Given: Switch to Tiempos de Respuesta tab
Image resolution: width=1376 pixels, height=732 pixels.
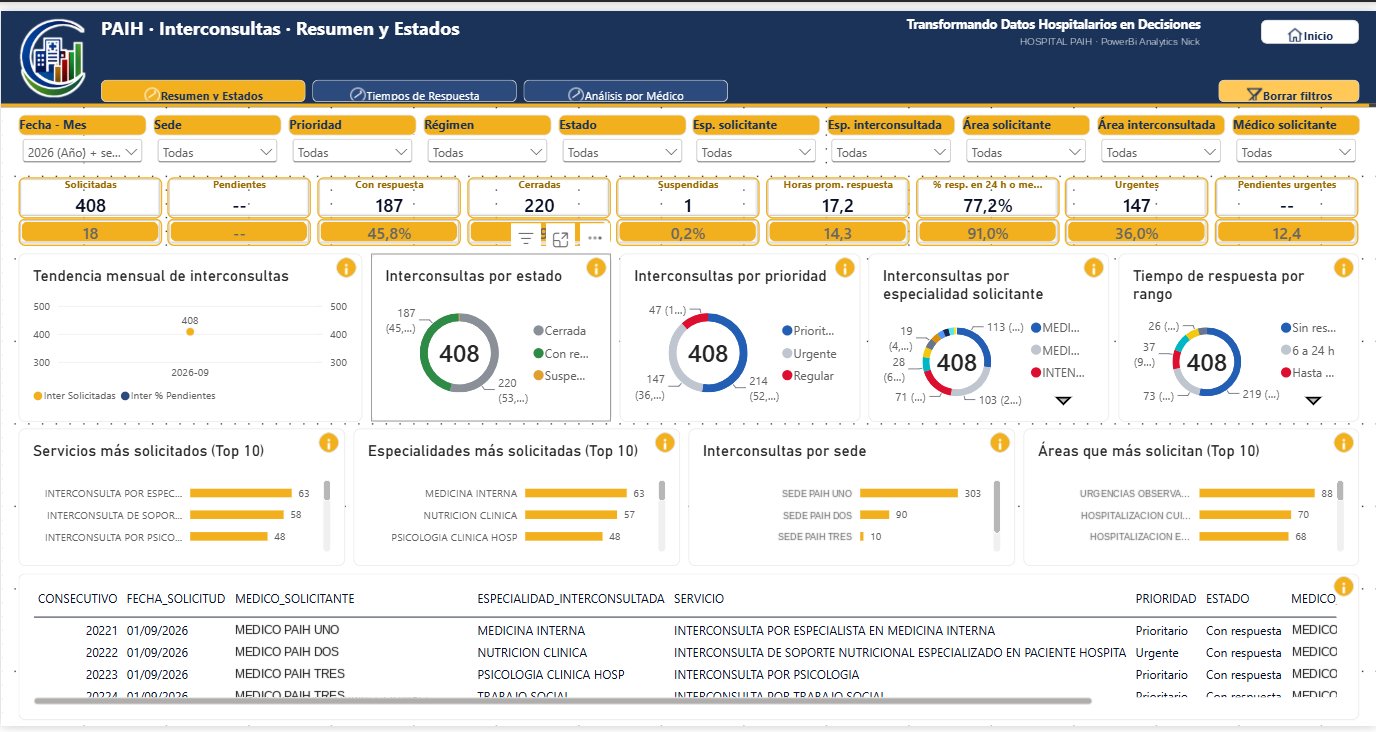Looking at the screenshot, I should 414,92.
